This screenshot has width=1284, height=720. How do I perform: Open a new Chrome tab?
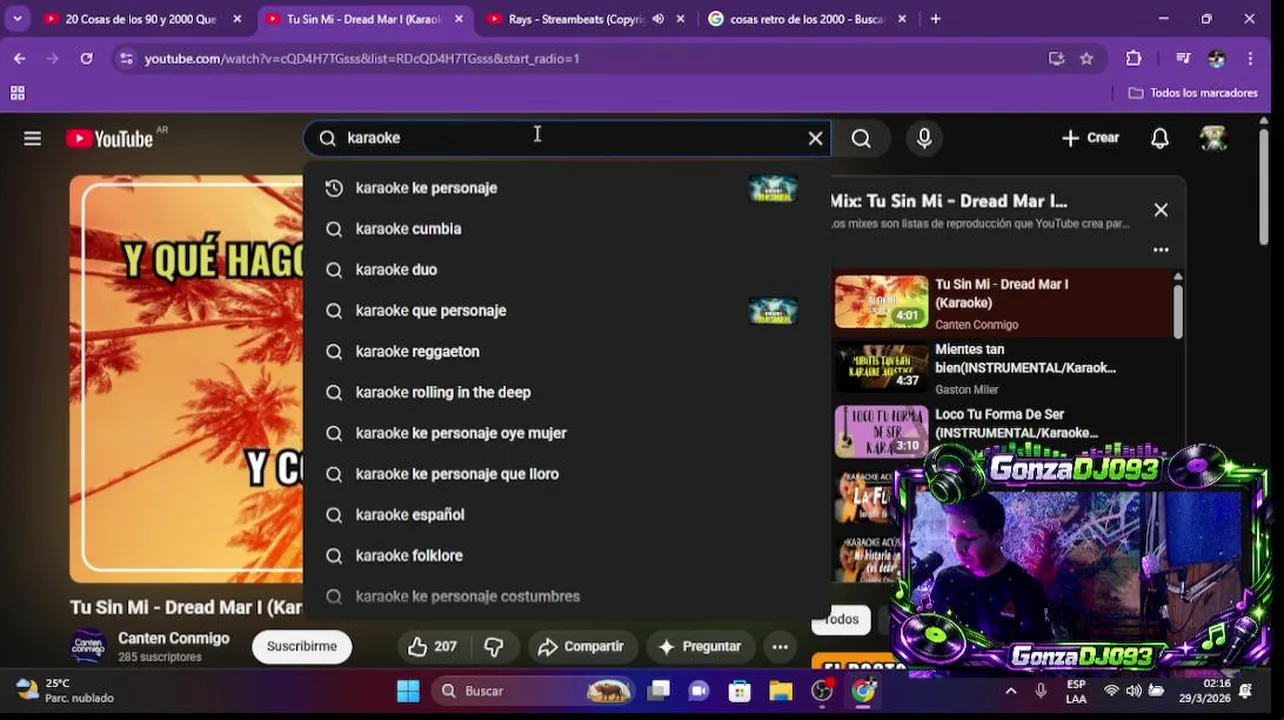pos(936,19)
